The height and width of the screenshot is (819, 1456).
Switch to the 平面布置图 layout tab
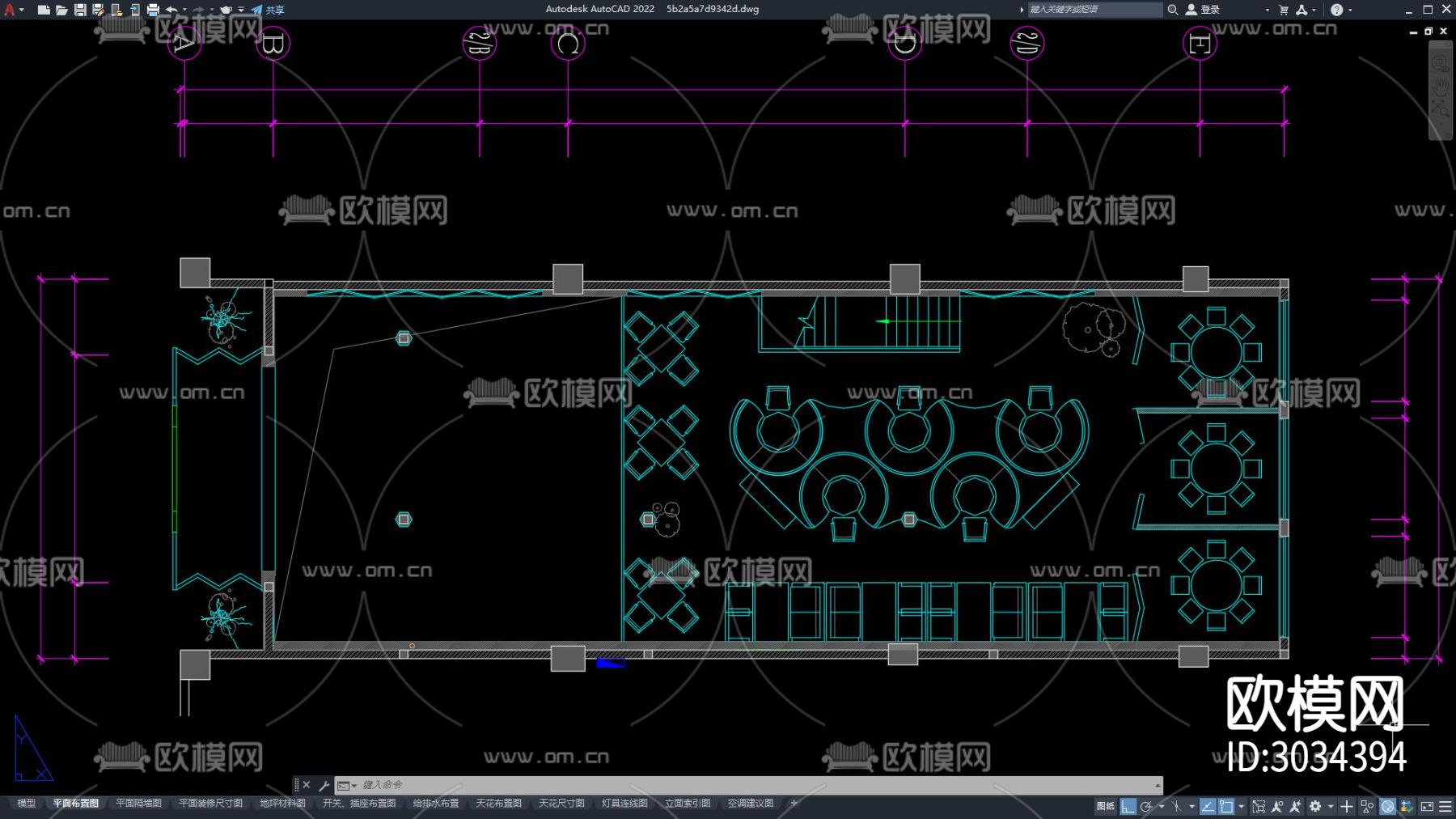(x=76, y=804)
